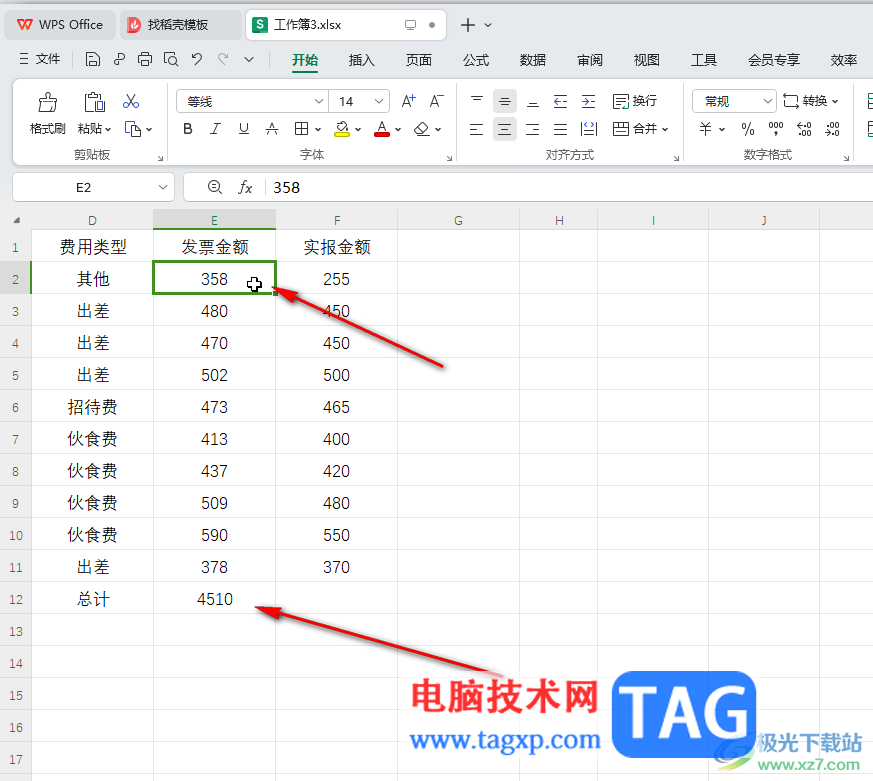Toggle center horizontal alignment
The width and height of the screenshot is (873, 781).
504,129
